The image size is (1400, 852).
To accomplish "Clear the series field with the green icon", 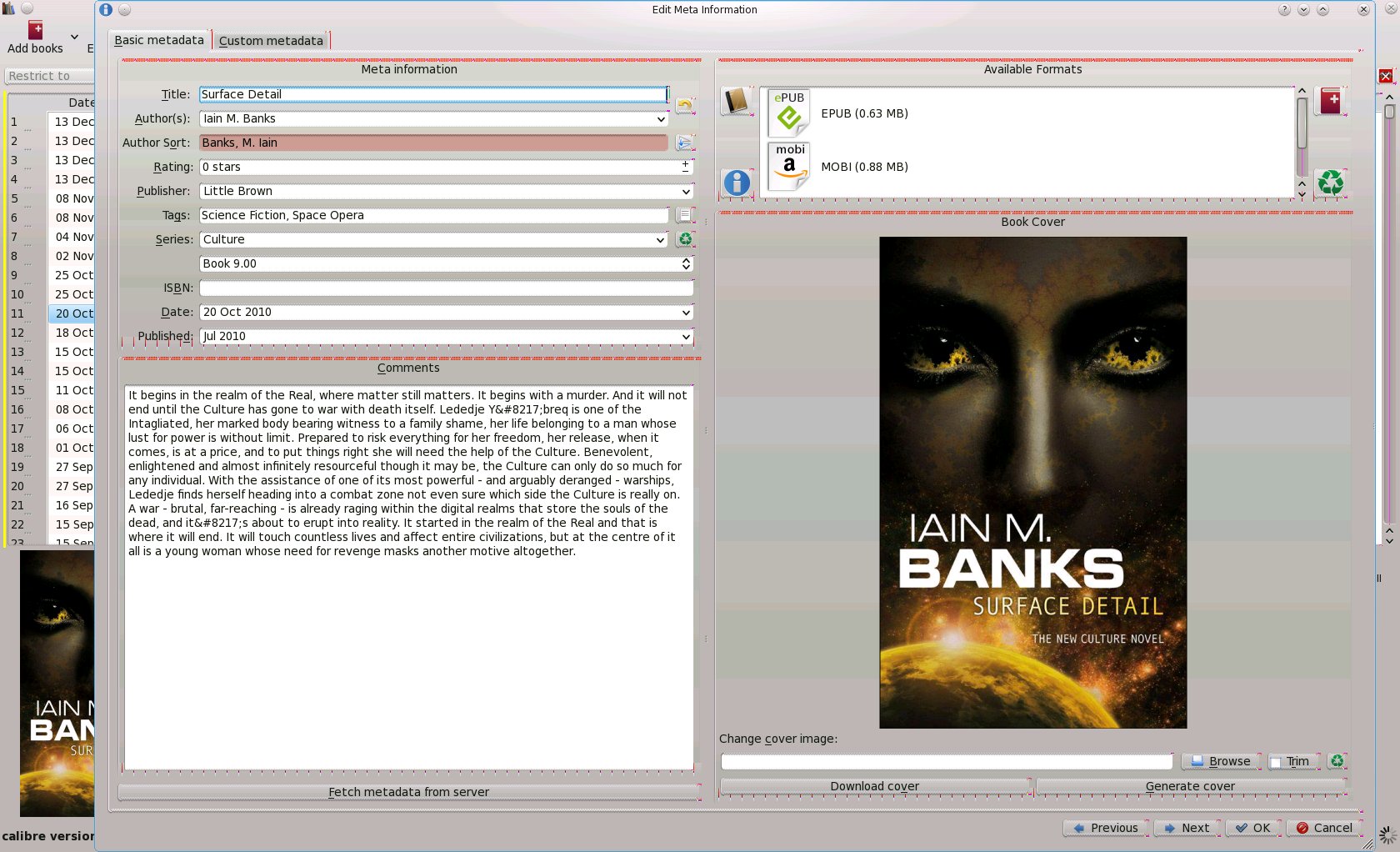I will click(x=685, y=239).
